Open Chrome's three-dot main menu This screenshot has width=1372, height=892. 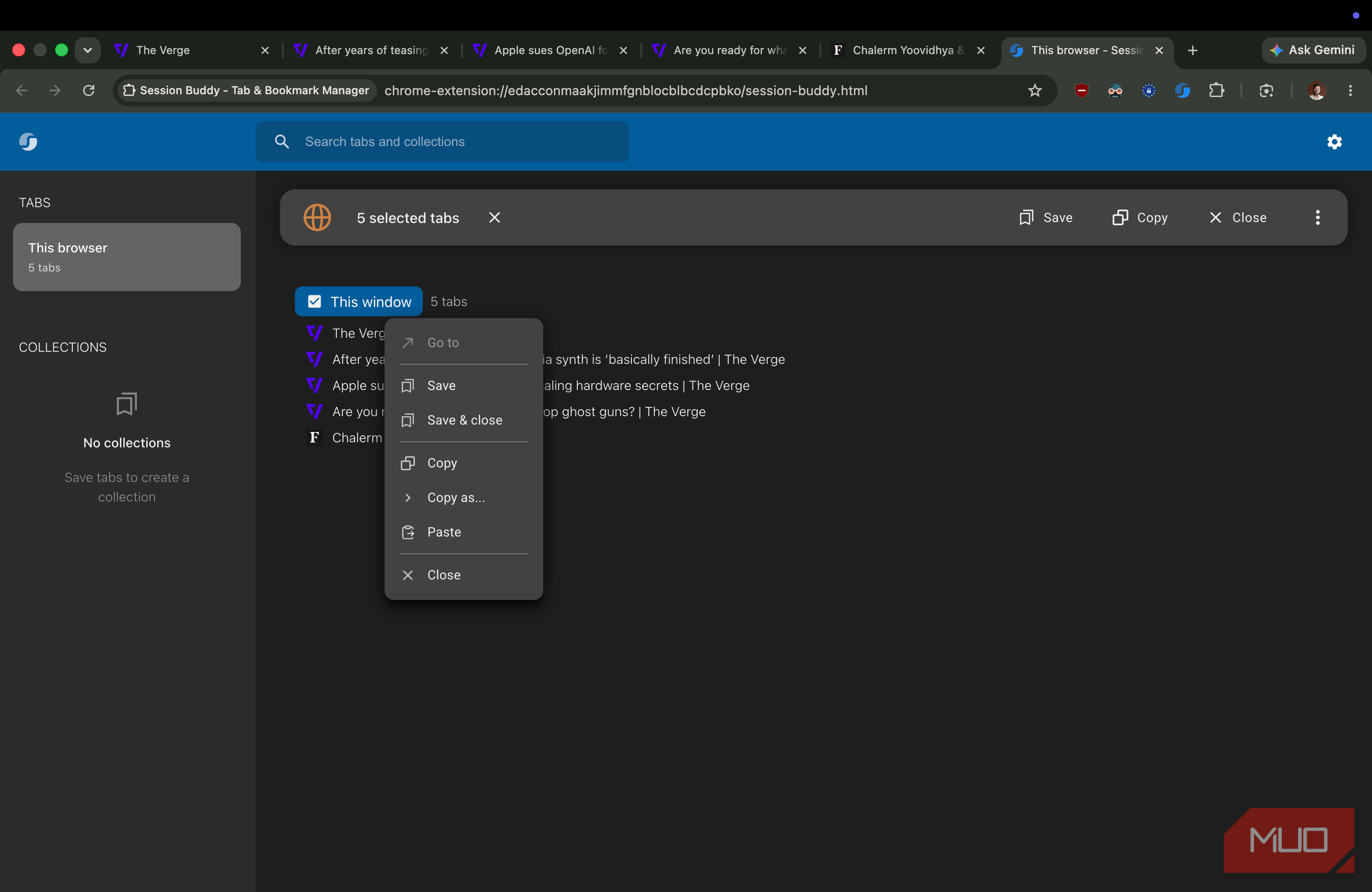click(x=1350, y=91)
